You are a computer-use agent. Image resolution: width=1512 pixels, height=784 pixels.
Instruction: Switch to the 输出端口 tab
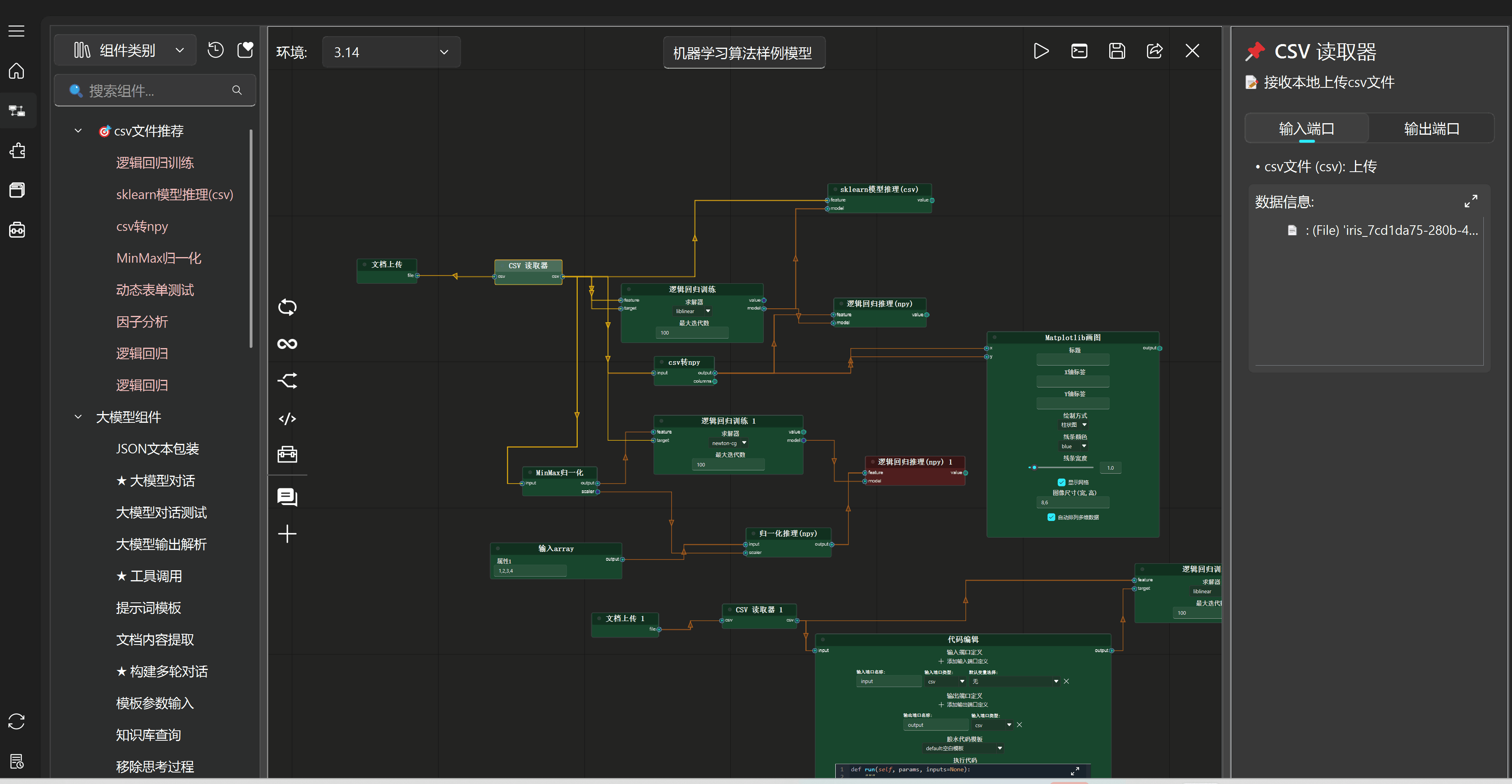pos(1431,128)
